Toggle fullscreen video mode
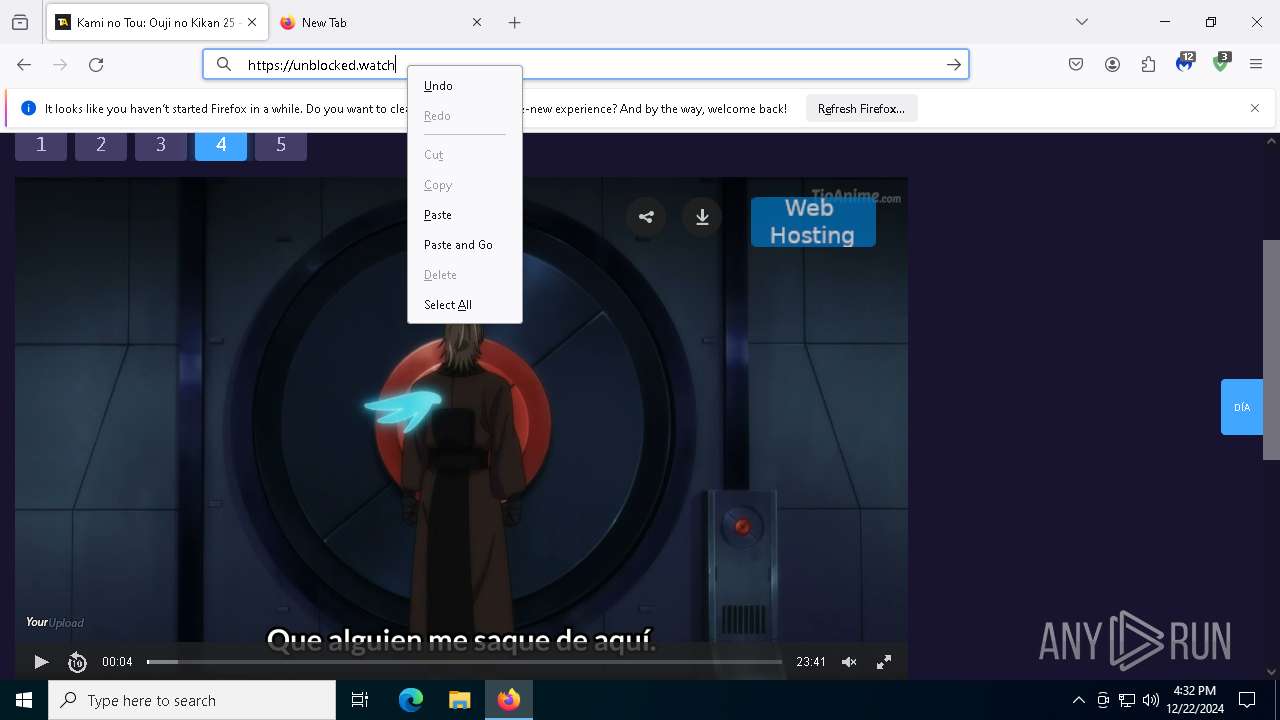The image size is (1280, 720). [x=884, y=662]
